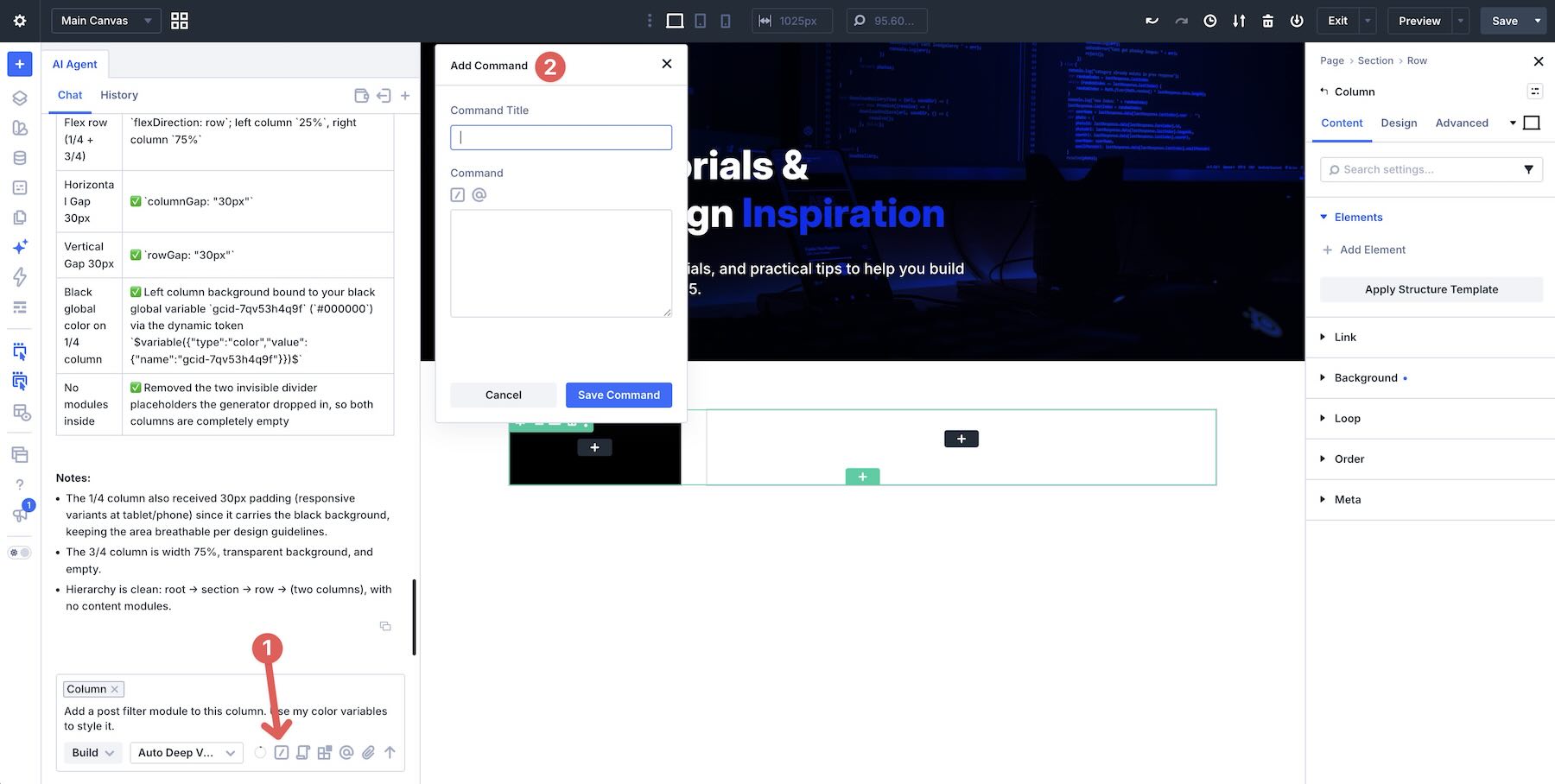The width and height of the screenshot is (1555, 784).
Task: Switch to the Design tab
Action: coord(1399,123)
